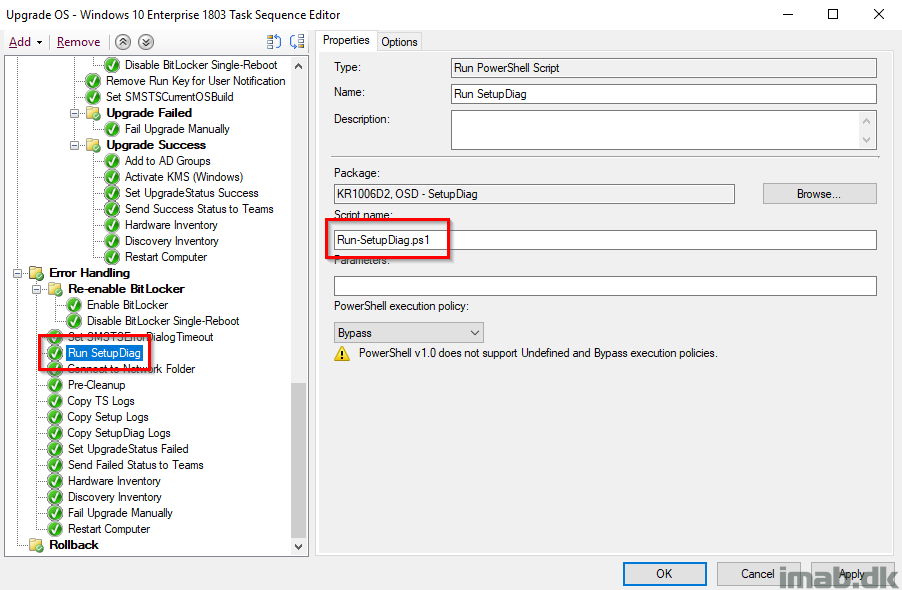Click the green check icon beside Enable BitLocker

[74, 305]
